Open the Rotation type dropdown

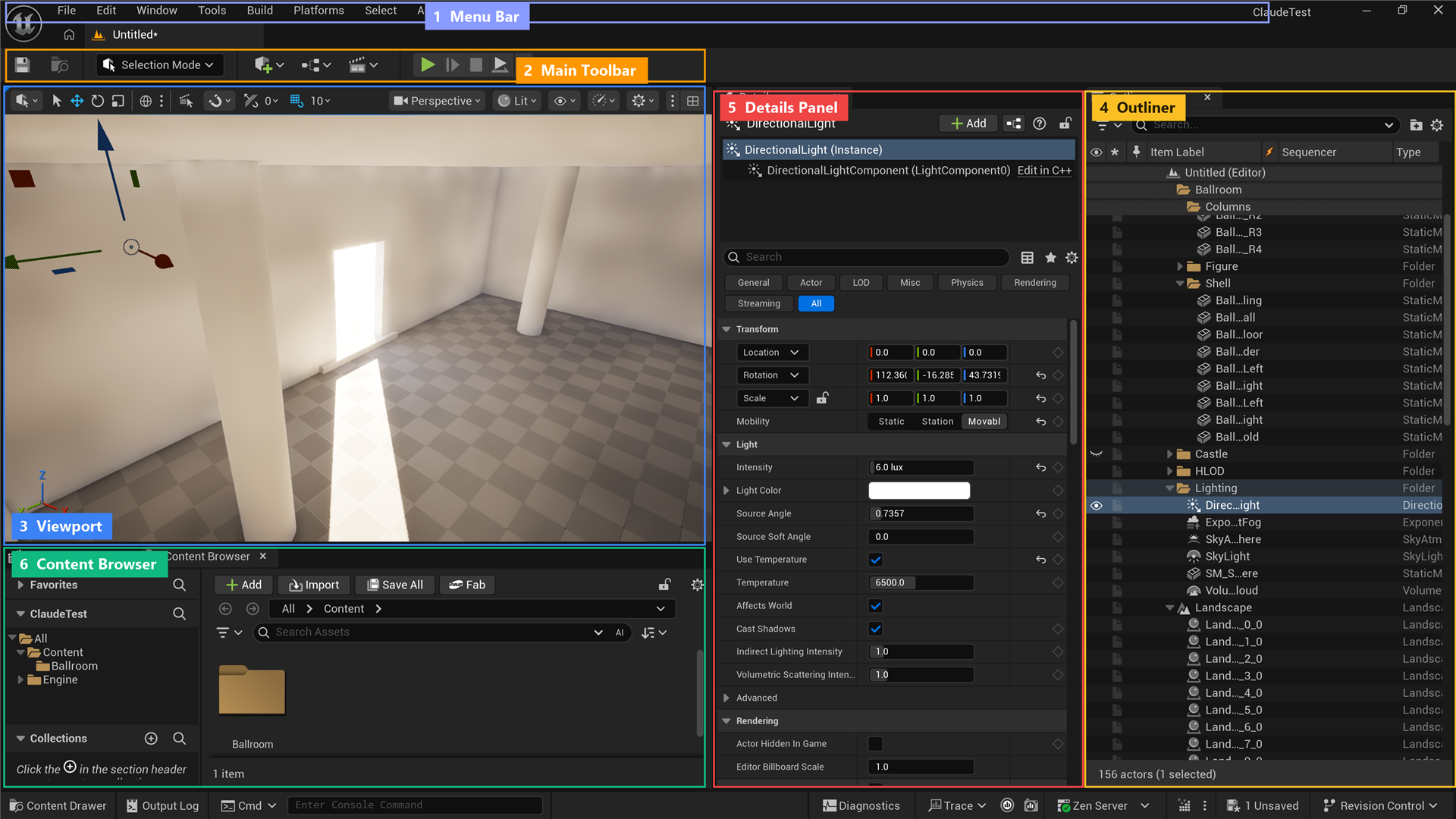tap(771, 375)
